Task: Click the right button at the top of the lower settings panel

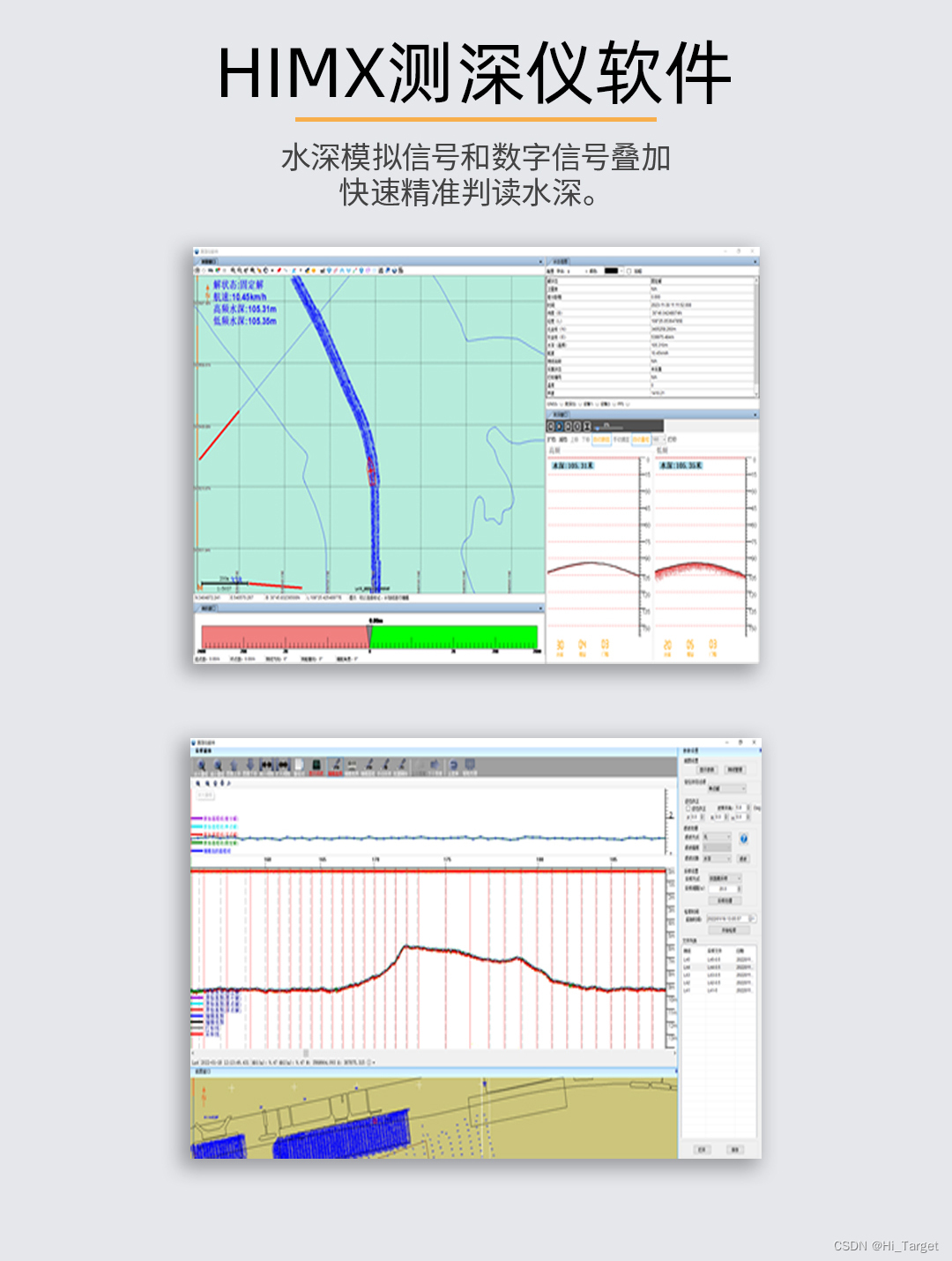Action: (x=735, y=770)
